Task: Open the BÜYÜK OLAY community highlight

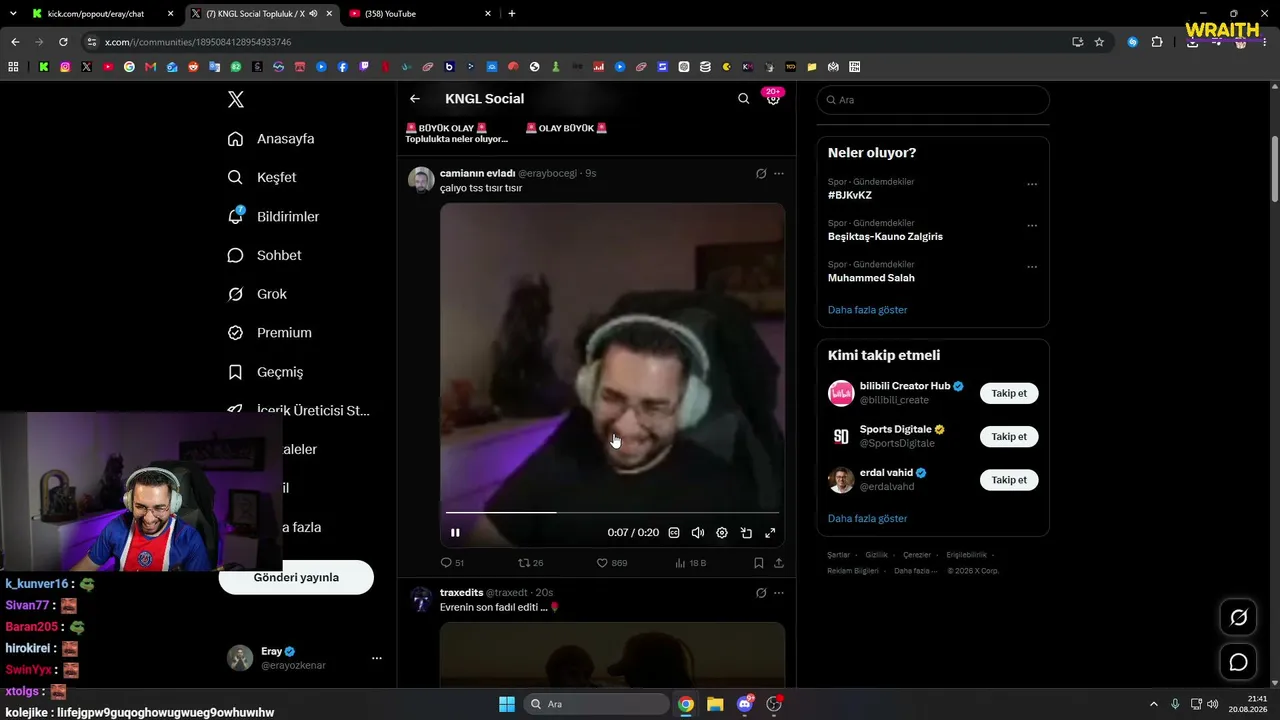Action: (456, 133)
